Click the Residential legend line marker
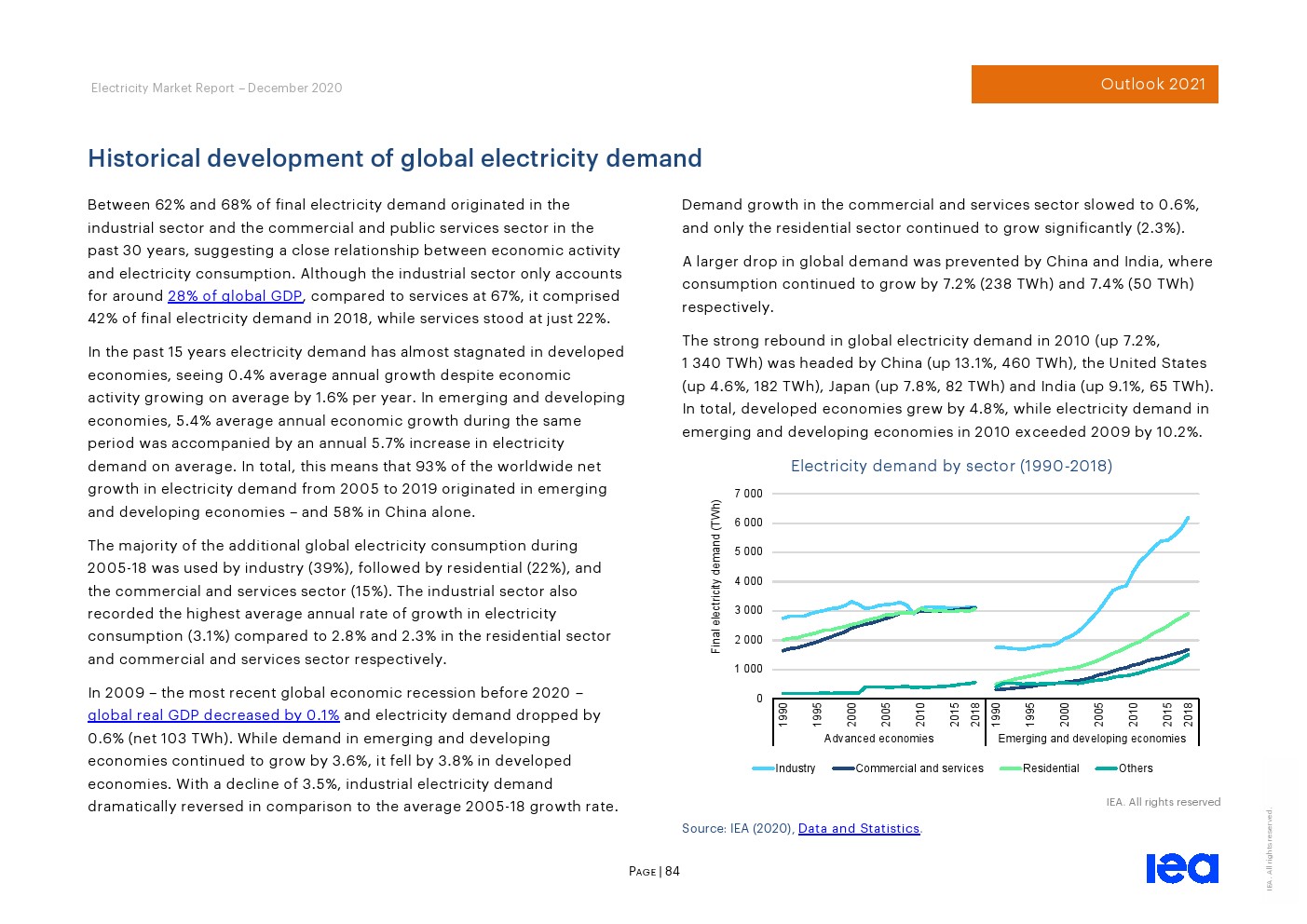 click(x=1010, y=768)
